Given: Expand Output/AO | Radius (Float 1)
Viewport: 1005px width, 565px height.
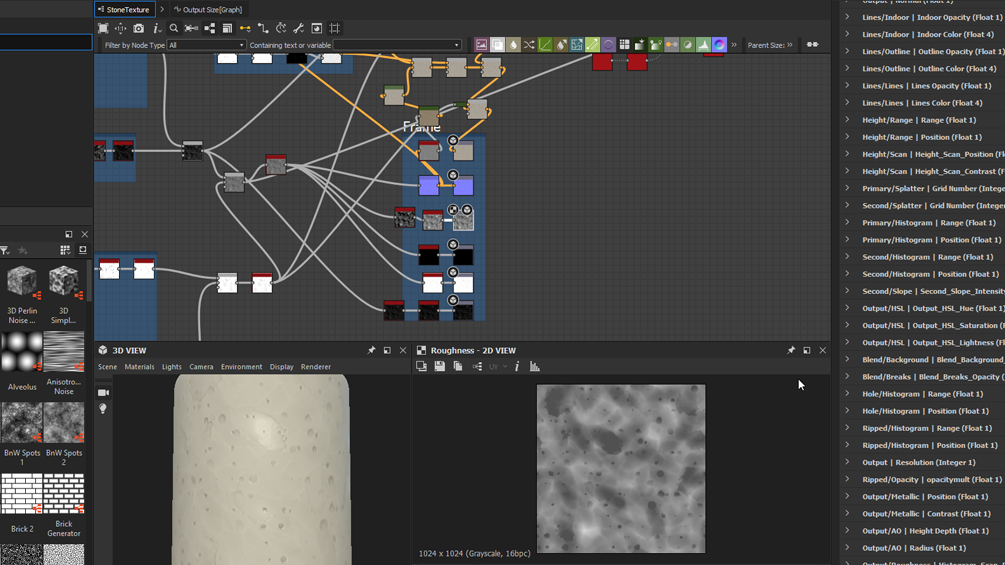Looking at the screenshot, I should [x=847, y=548].
